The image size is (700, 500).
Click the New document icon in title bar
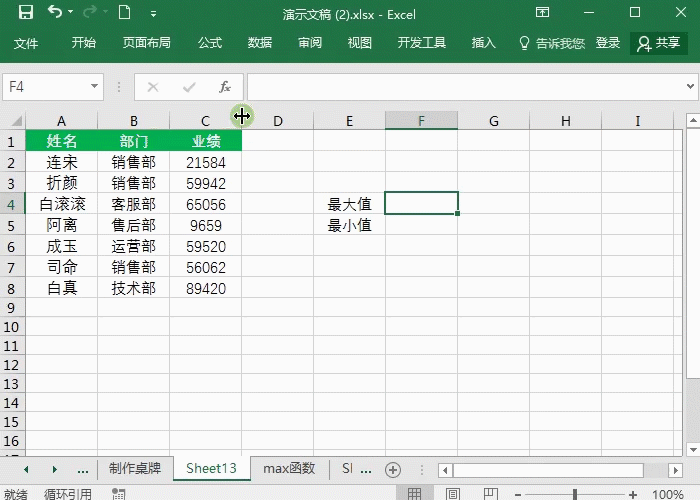coord(124,13)
